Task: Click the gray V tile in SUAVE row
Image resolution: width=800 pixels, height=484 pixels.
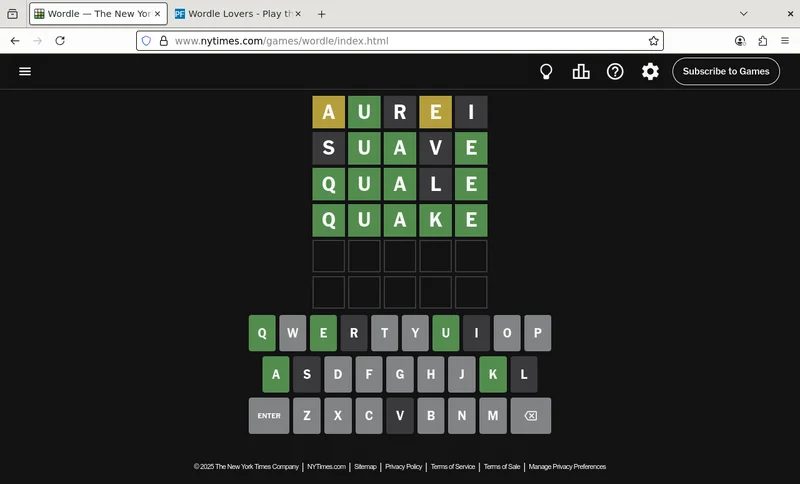Action: point(436,148)
